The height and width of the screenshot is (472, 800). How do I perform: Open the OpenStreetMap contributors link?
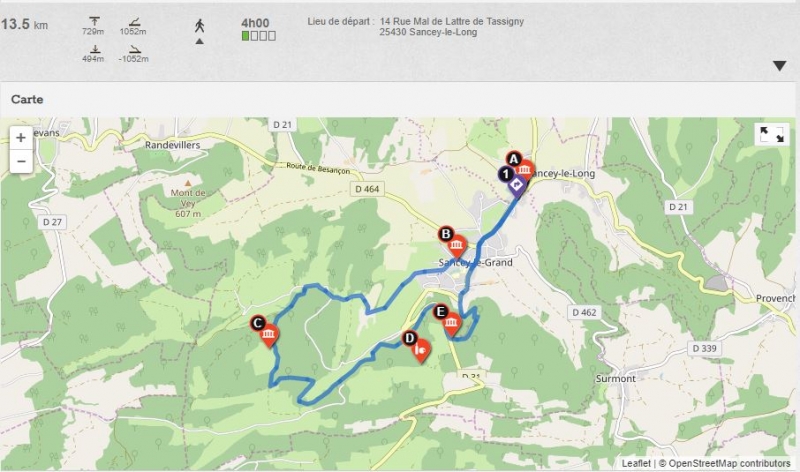729,463
